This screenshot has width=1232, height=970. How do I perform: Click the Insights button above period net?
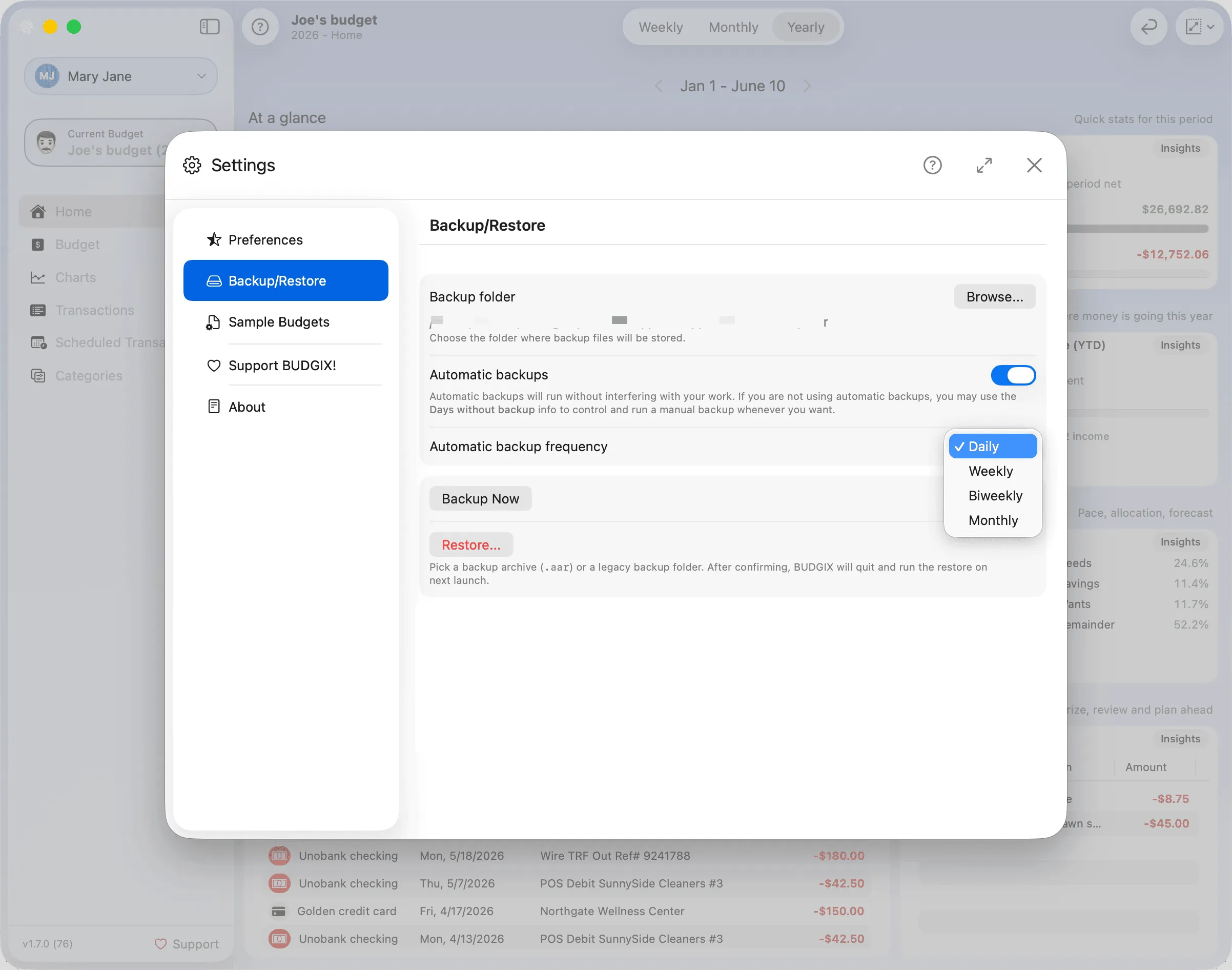[1180, 148]
